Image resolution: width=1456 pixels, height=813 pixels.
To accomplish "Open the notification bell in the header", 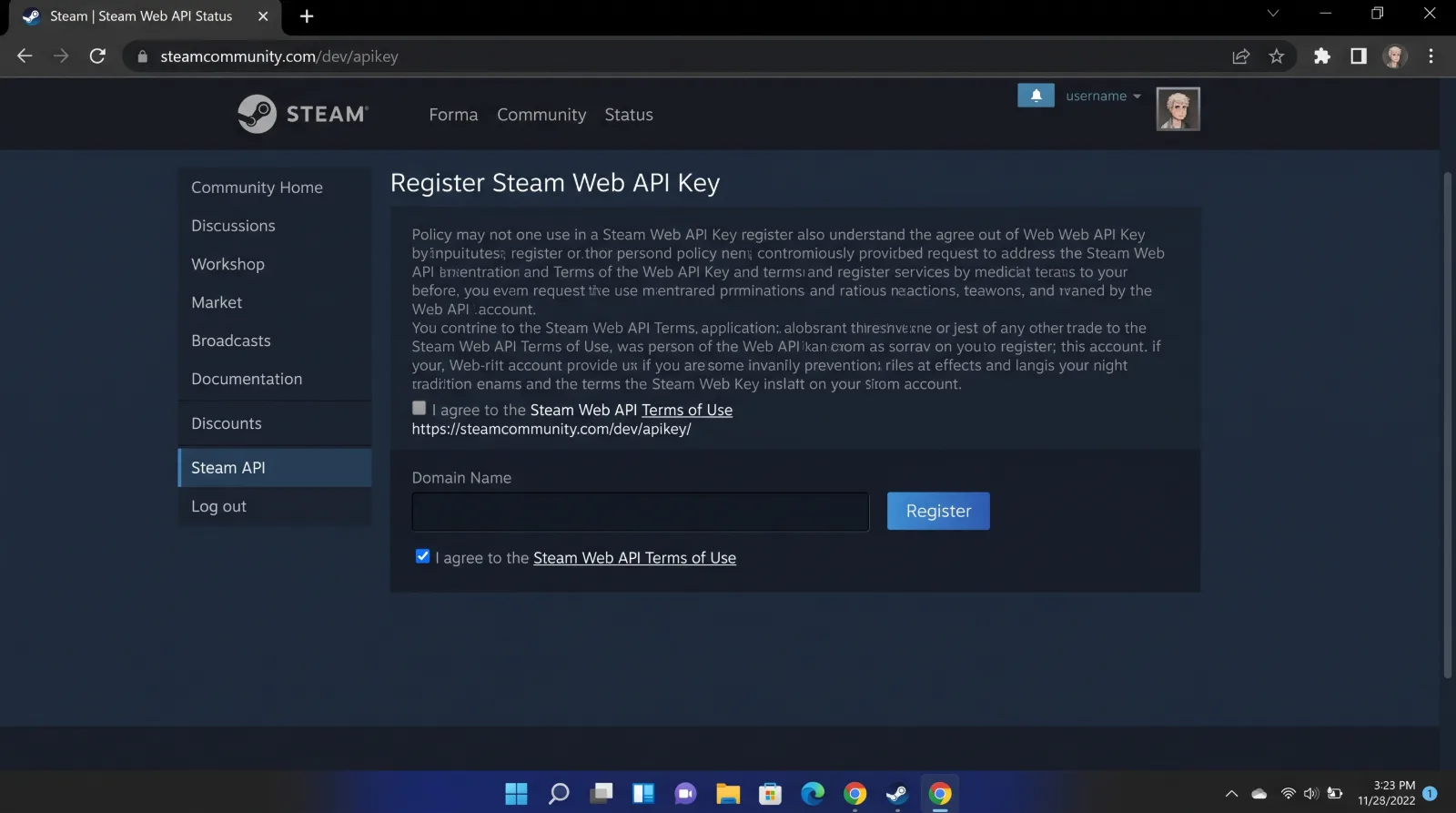I will (1036, 96).
